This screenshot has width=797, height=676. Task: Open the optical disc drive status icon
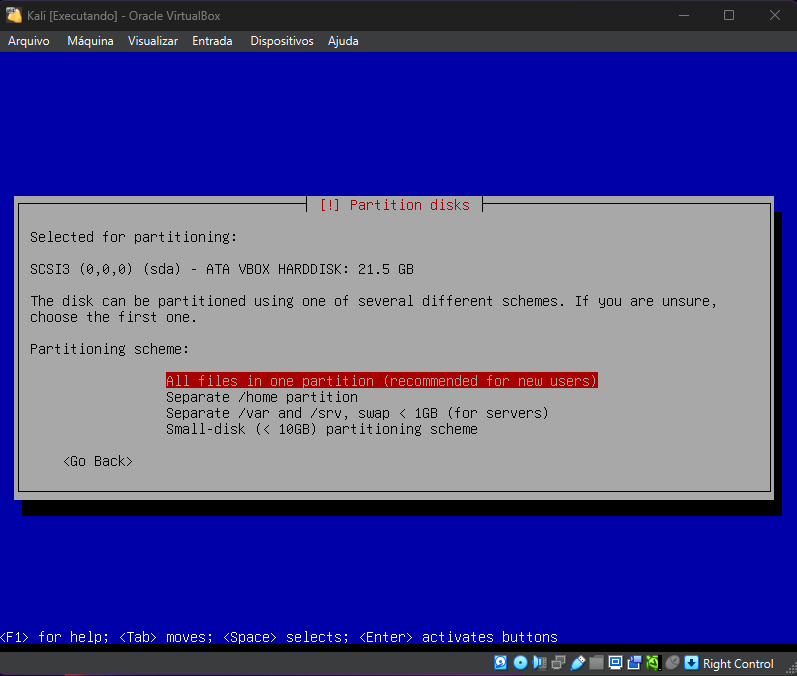(520, 663)
